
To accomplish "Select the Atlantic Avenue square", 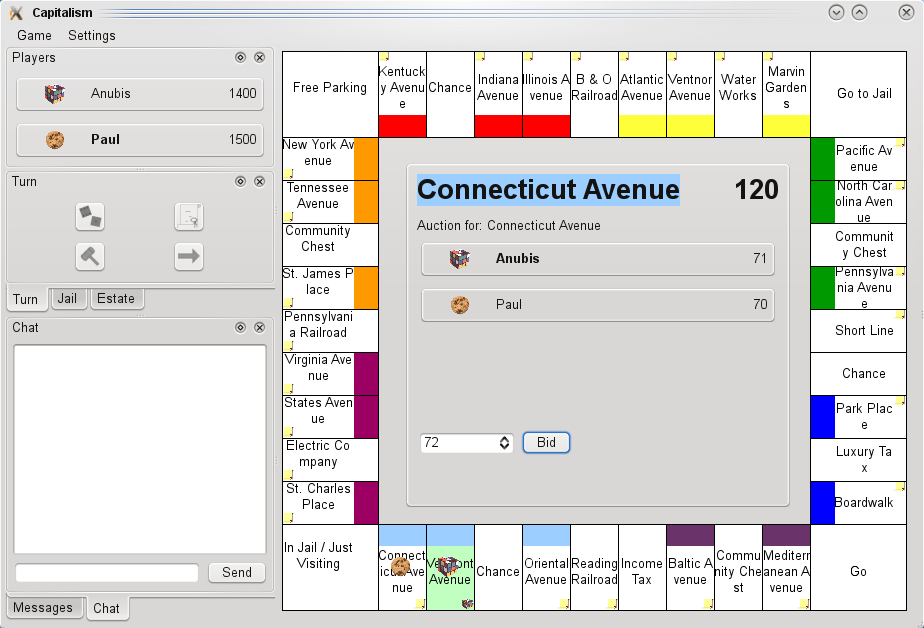I will click(642, 94).
